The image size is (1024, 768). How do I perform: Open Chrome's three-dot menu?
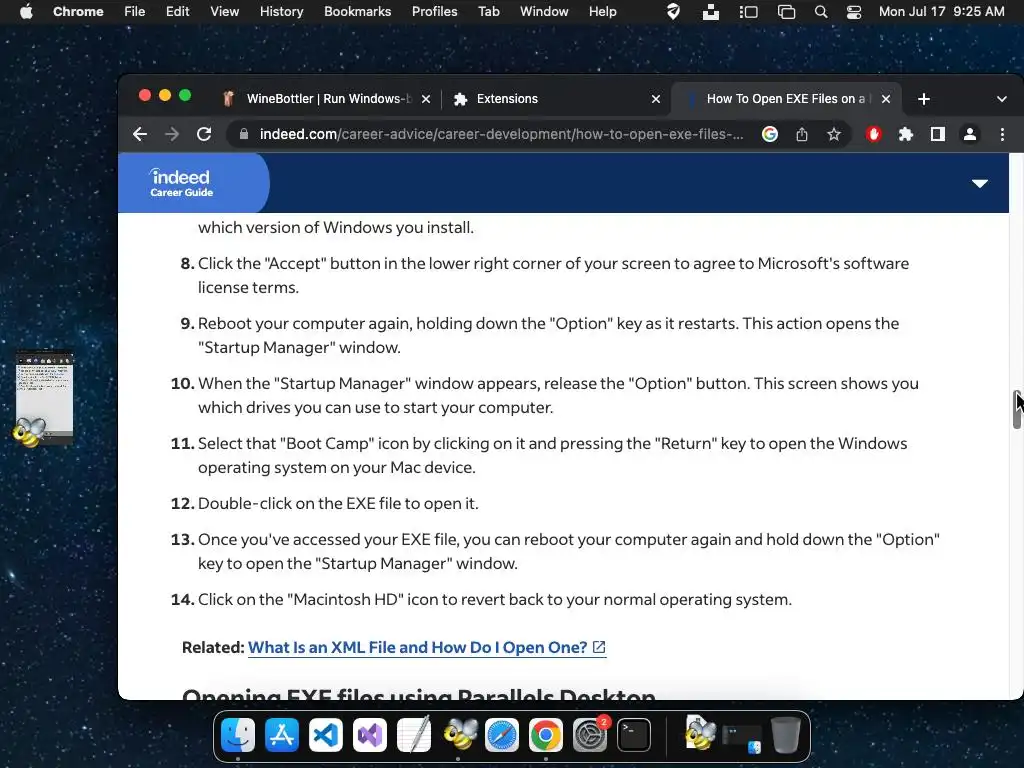pos(1002,135)
